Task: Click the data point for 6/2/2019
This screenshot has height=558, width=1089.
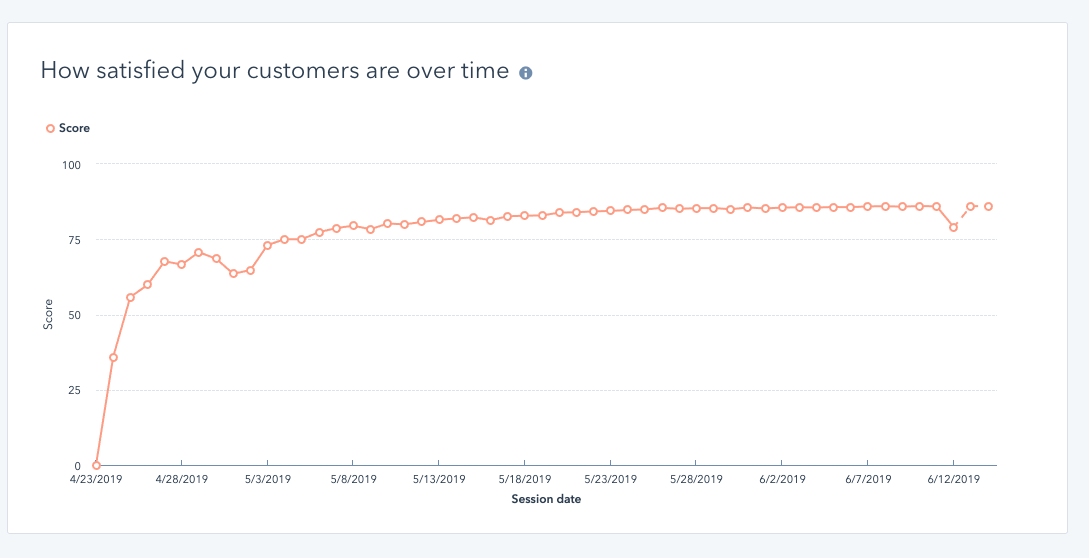Action: click(x=782, y=208)
